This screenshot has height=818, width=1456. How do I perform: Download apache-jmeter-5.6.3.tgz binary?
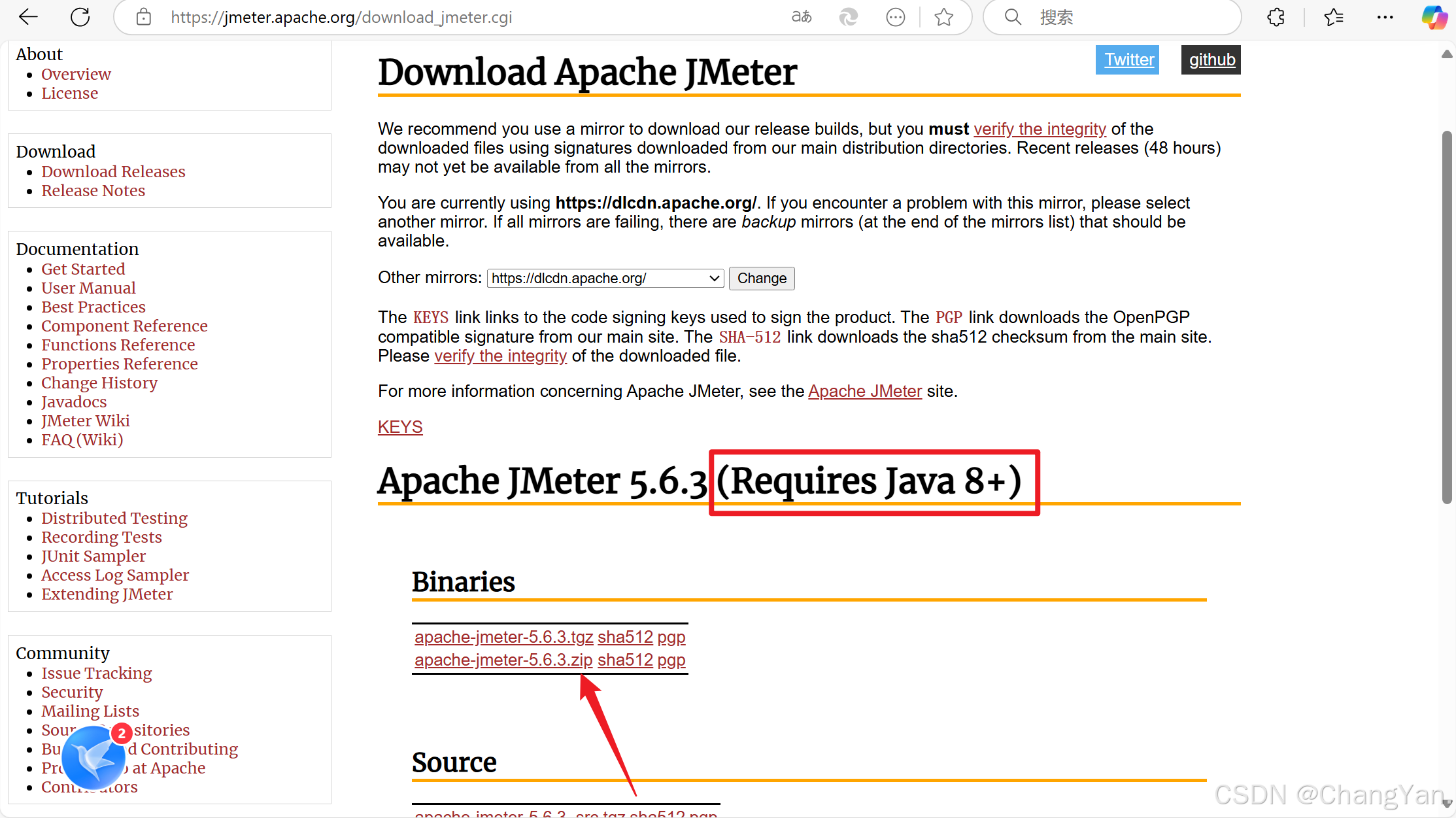coord(503,638)
